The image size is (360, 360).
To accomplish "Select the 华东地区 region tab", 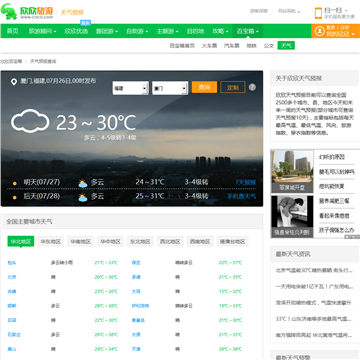I will click(51, 241).
